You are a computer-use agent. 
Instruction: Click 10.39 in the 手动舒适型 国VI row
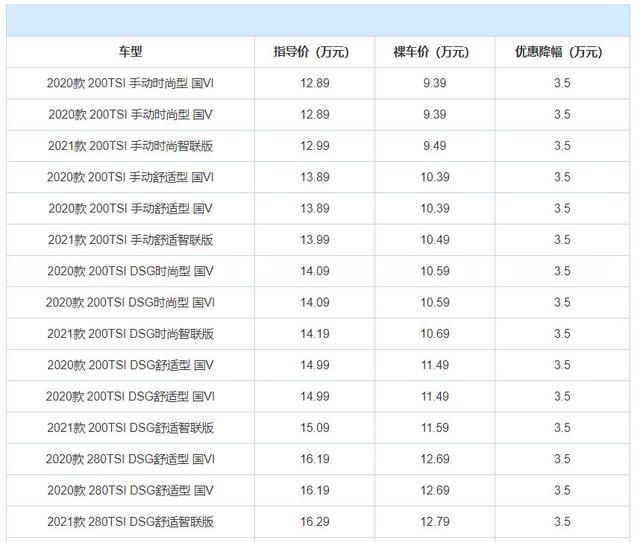435,177
